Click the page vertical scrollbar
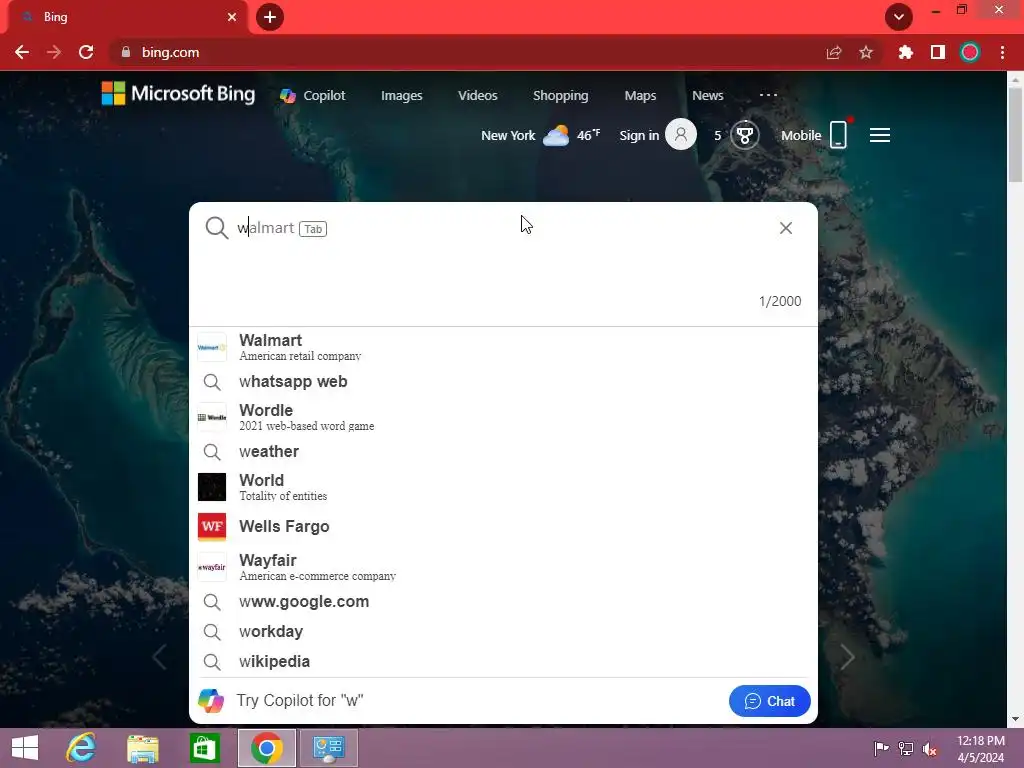Screen dimensions: 1024x768 [1015, 135]
